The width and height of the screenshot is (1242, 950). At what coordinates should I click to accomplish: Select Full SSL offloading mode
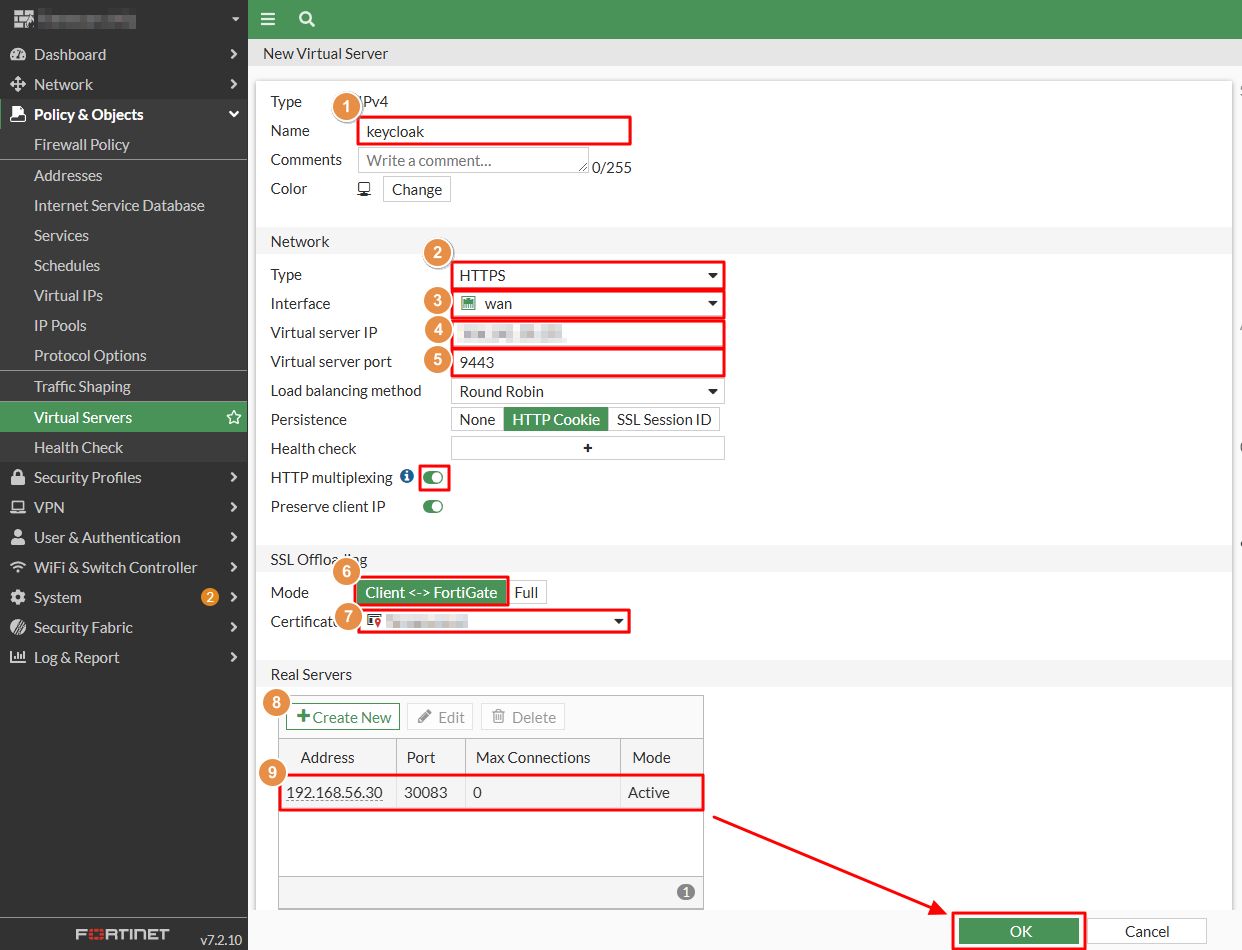pyautogui.click(x=527, y=593)
